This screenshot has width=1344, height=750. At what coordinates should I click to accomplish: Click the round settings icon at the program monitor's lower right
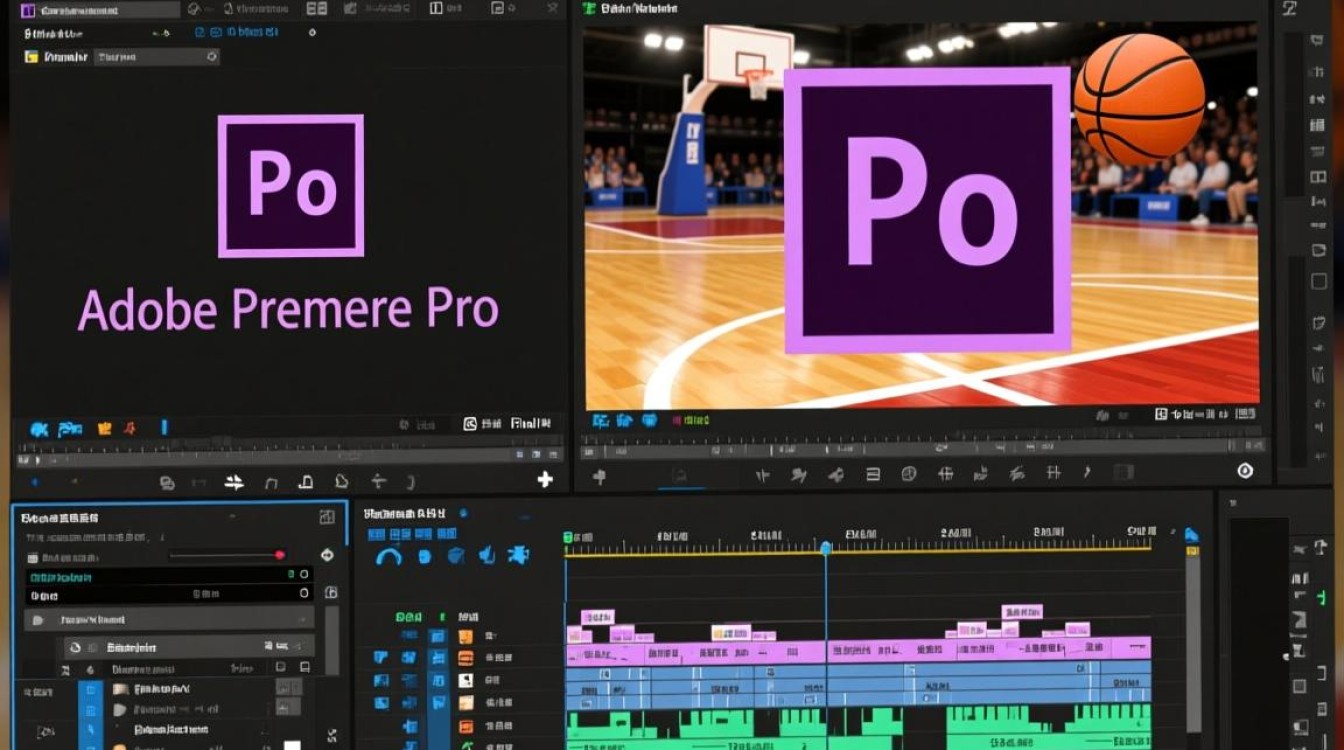point(1245,470)
